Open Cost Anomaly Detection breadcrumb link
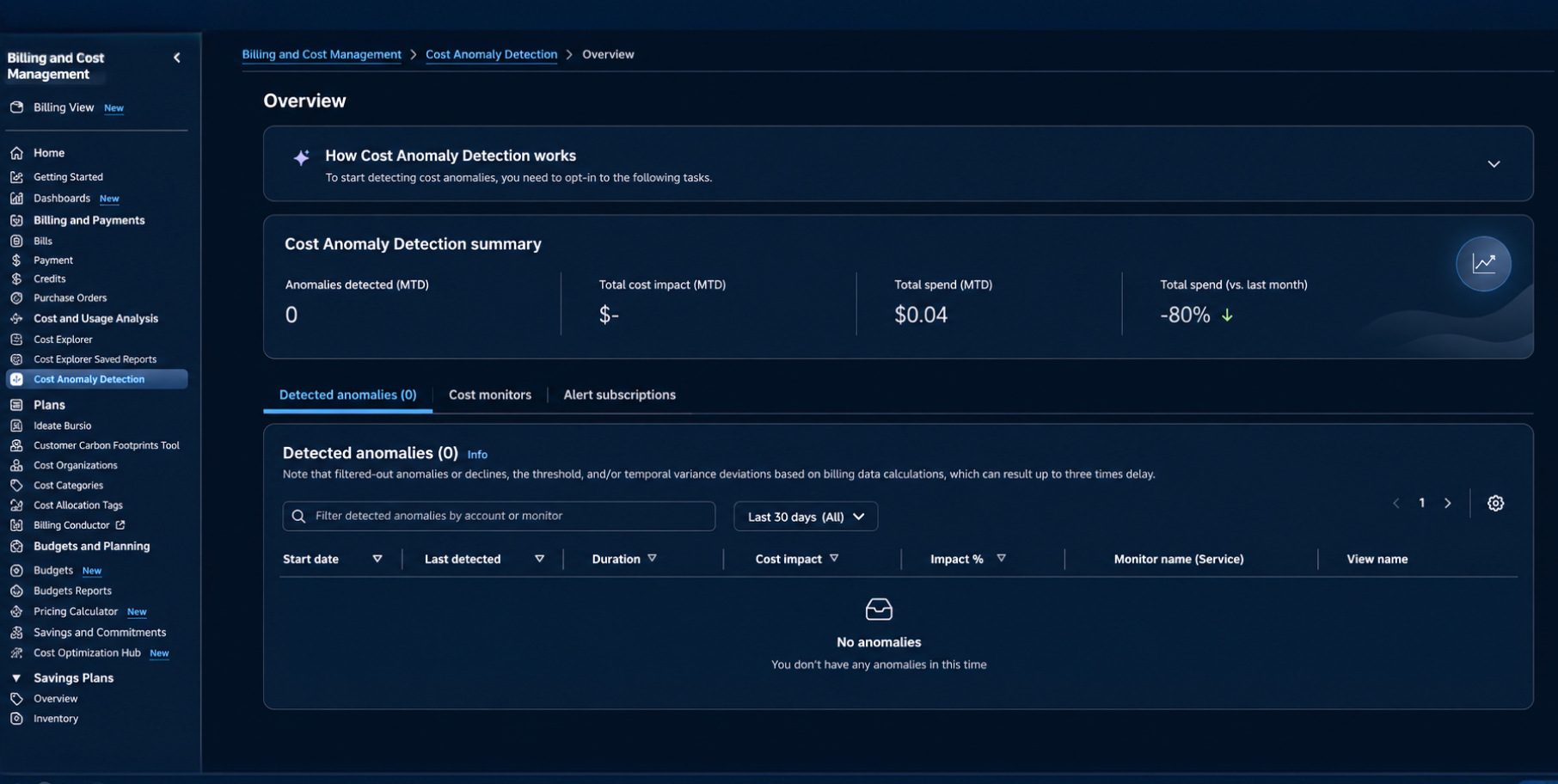Image resolution: width=1558 pixels, height=784 pixels. [491, 54]
